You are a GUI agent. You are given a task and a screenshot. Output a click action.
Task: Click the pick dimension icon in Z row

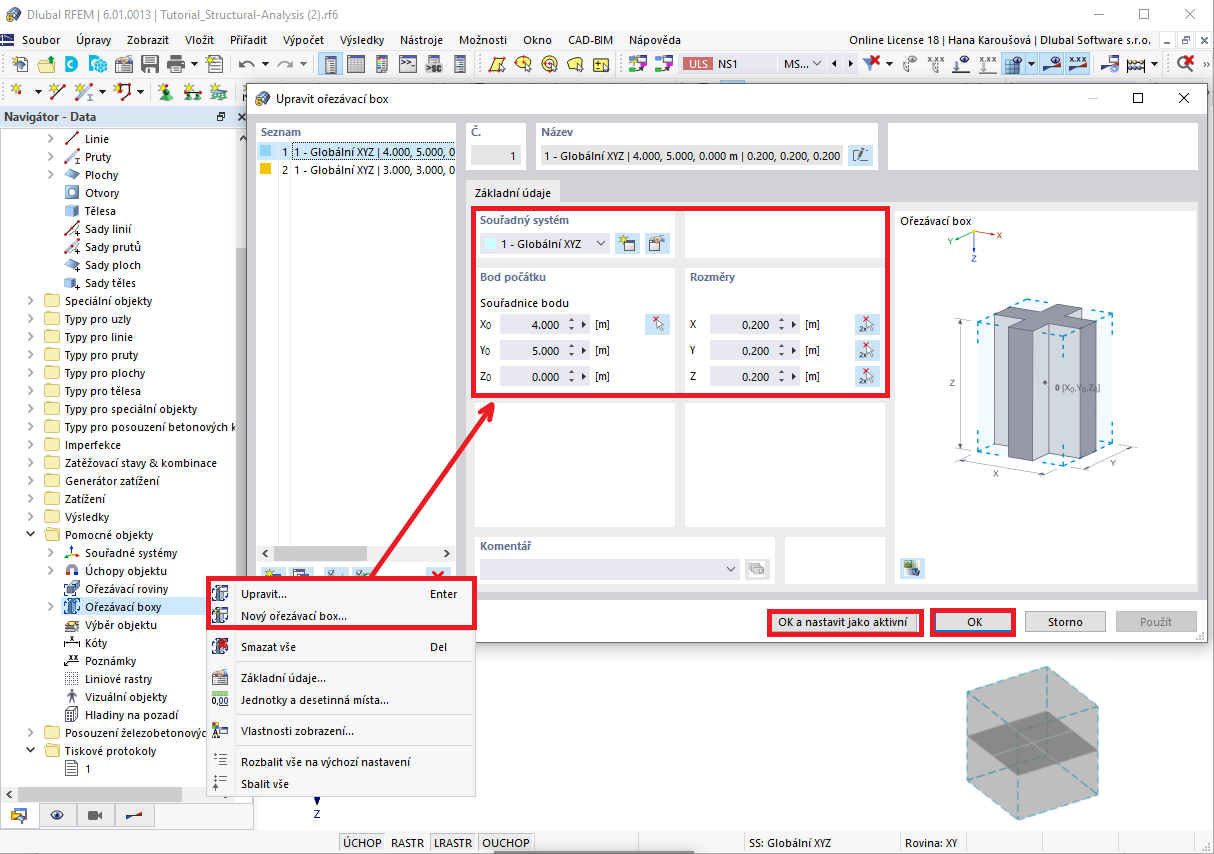866,376
